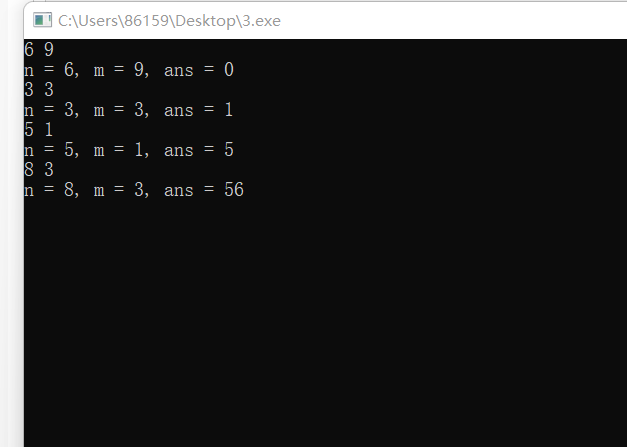Viewport: 627px width, 447px height.
Task: Open the console window system menu icon
Action: coord(42,20)
